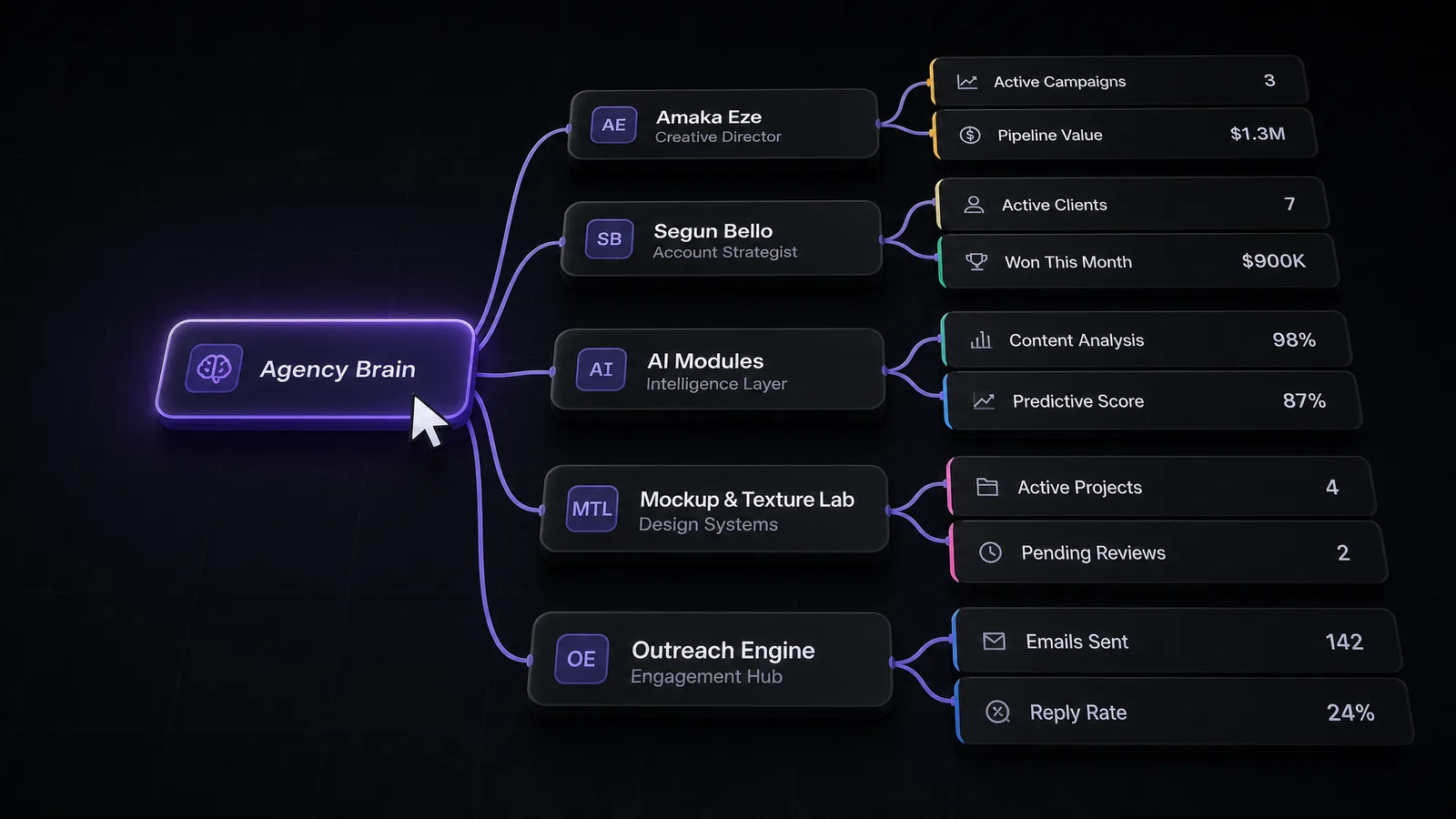Click the Reply Rate circle icon
Viewport: 1456px width, 819px height.
998,712
